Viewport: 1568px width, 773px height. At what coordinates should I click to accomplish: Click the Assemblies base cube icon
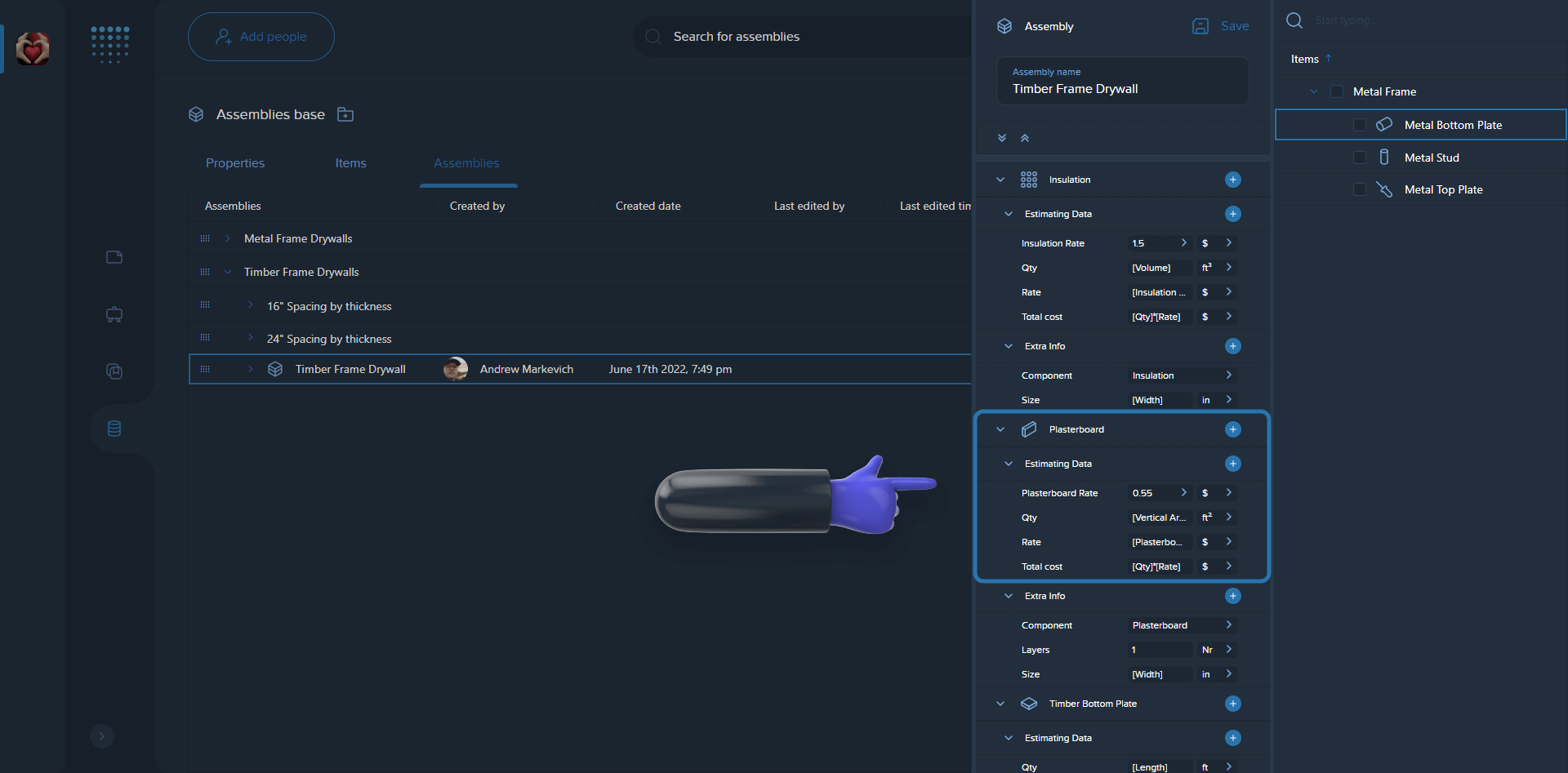(196, 114)
